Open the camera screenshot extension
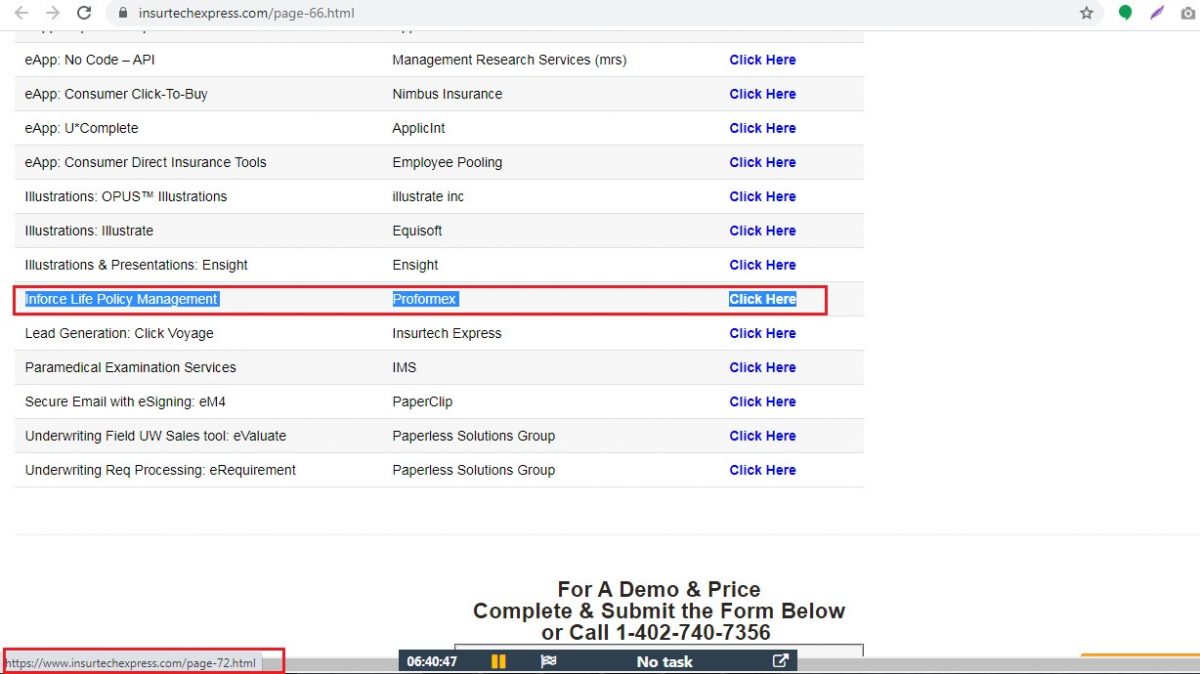 [x=1188, y=13]
